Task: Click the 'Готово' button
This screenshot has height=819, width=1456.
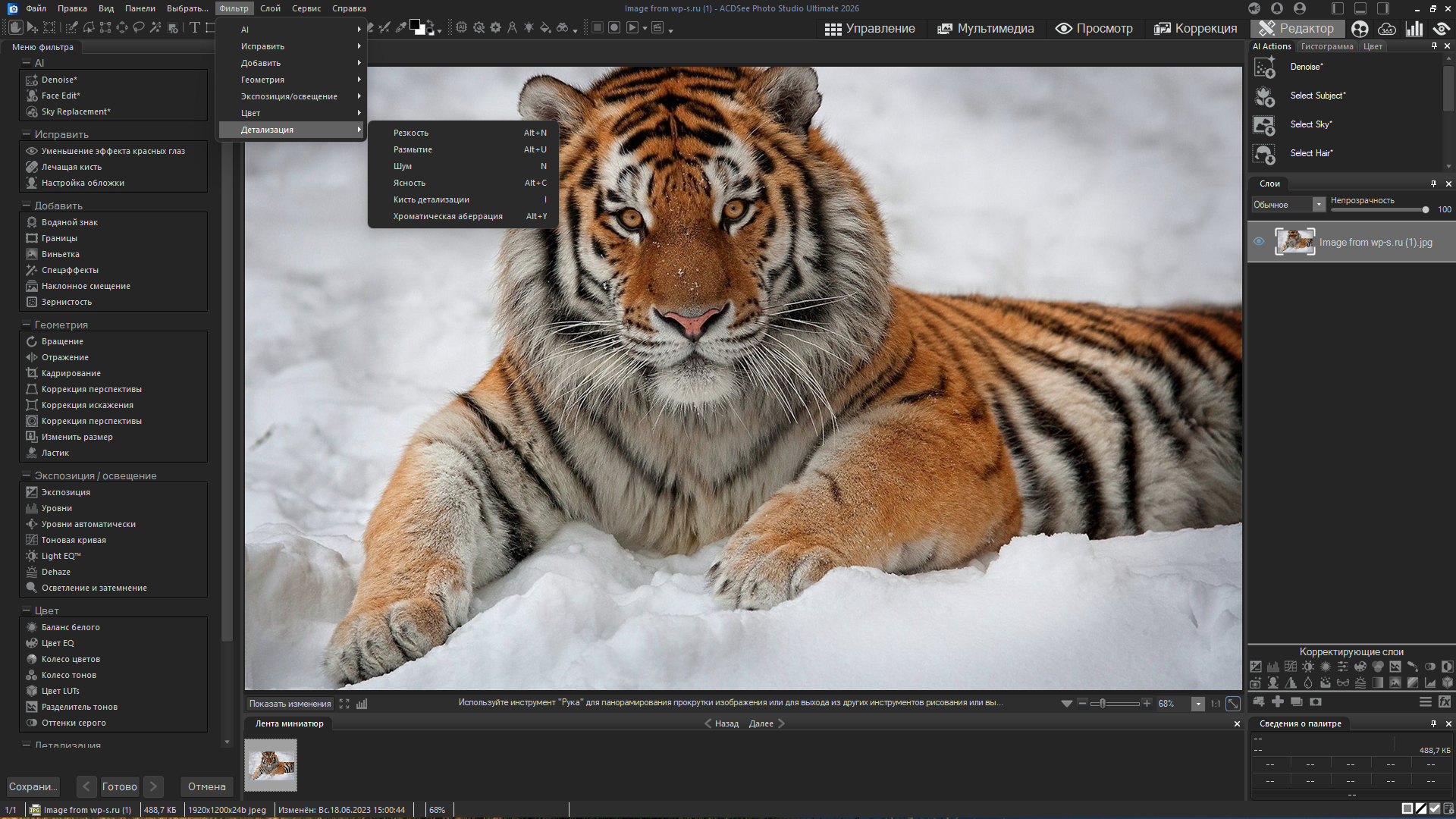Action: pyautogui.click(x=120, y=786)
